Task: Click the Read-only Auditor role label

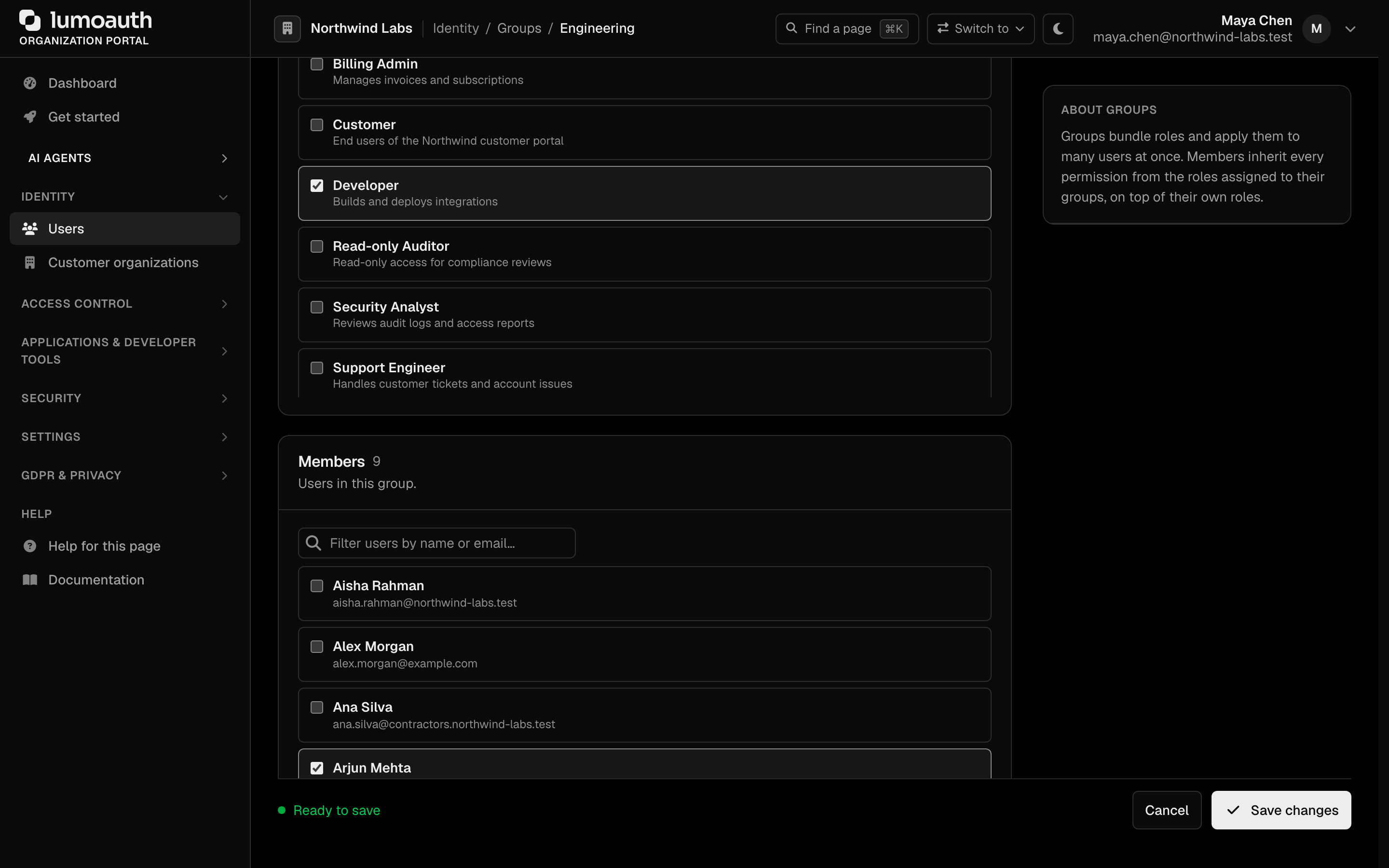Action: pyautogui.click(x=390, y=246)
